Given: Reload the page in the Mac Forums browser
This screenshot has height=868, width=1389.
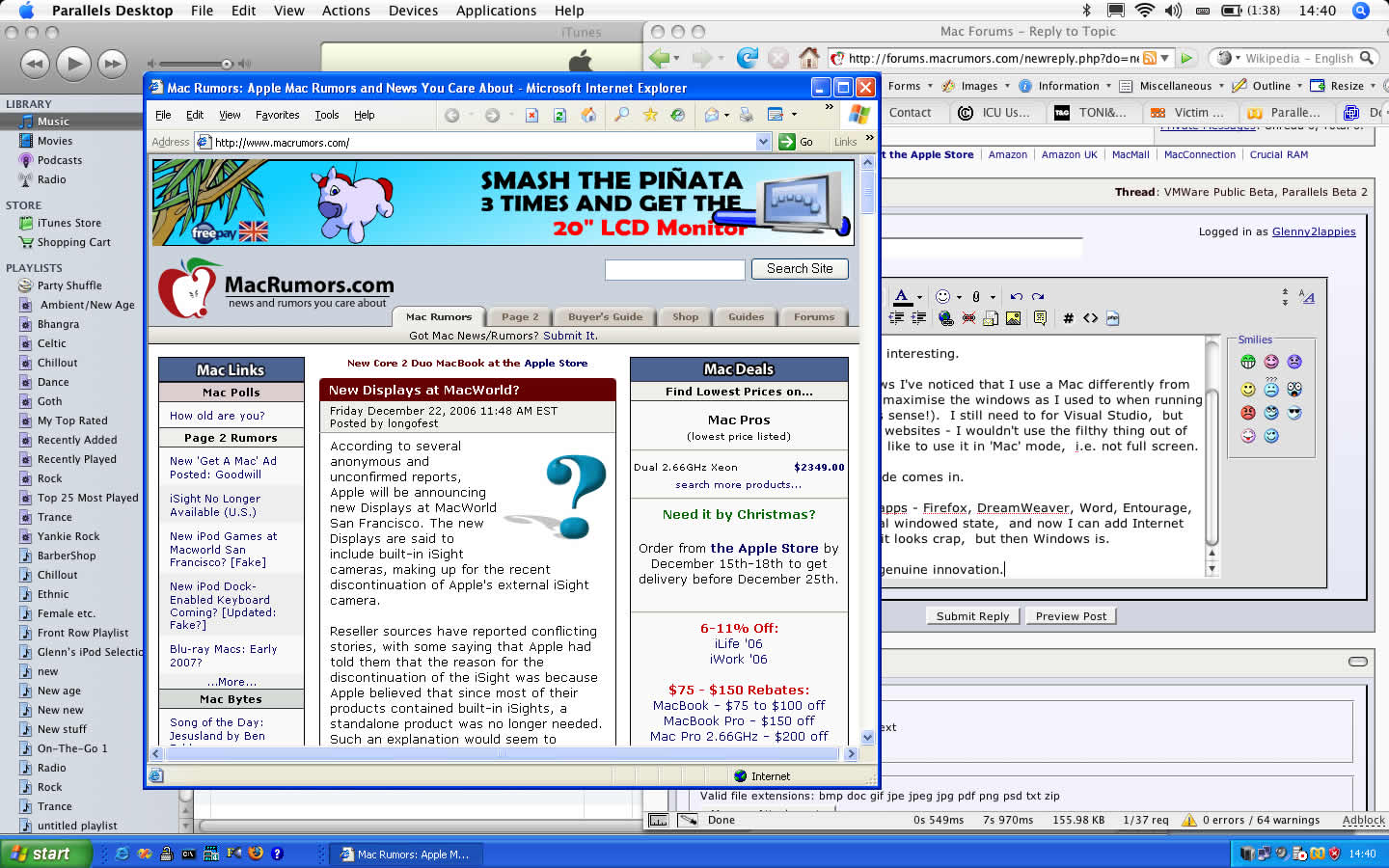Looking at the screenshot, I should 747,58.
